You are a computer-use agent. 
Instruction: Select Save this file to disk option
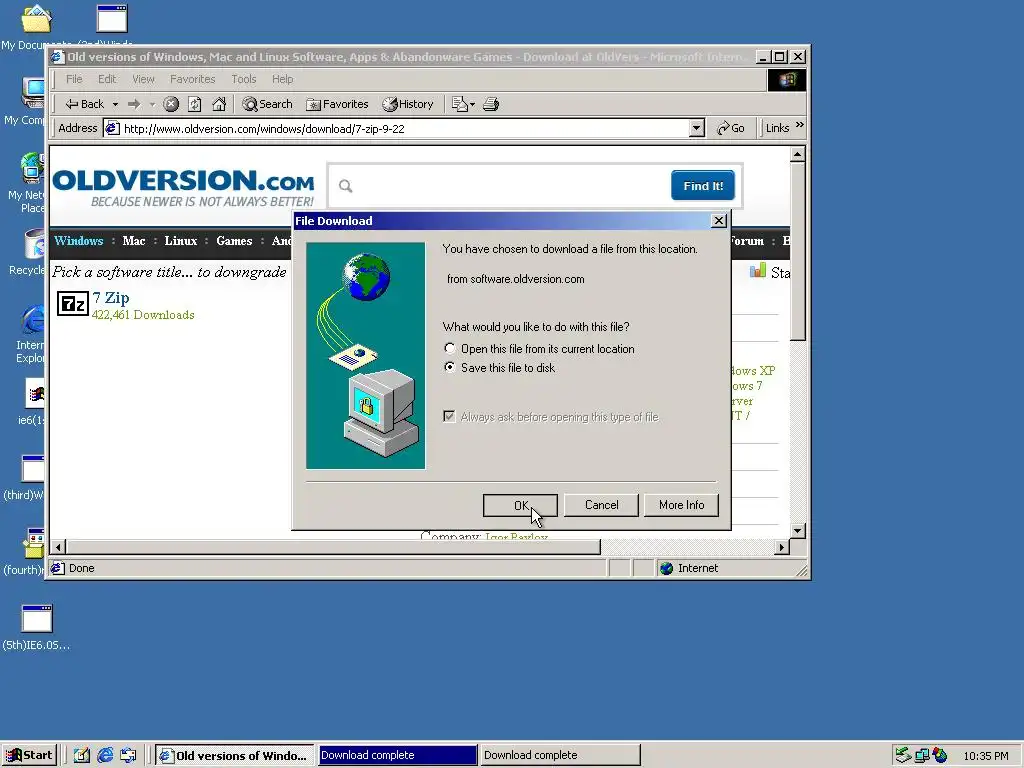point(449,368)
